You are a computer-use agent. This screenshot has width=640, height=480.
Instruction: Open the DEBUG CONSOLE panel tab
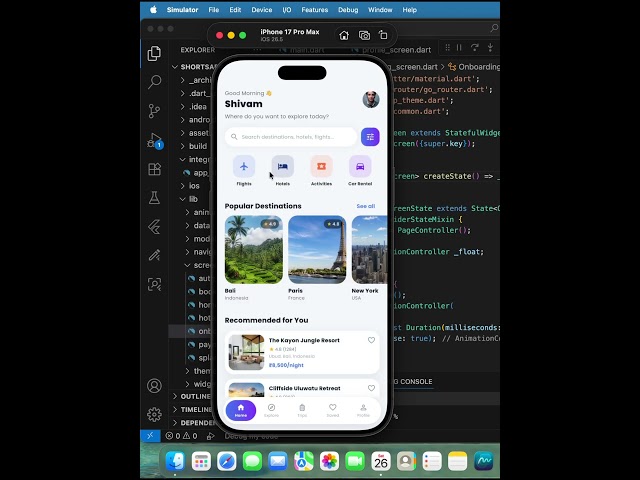(x=412, y=382)
